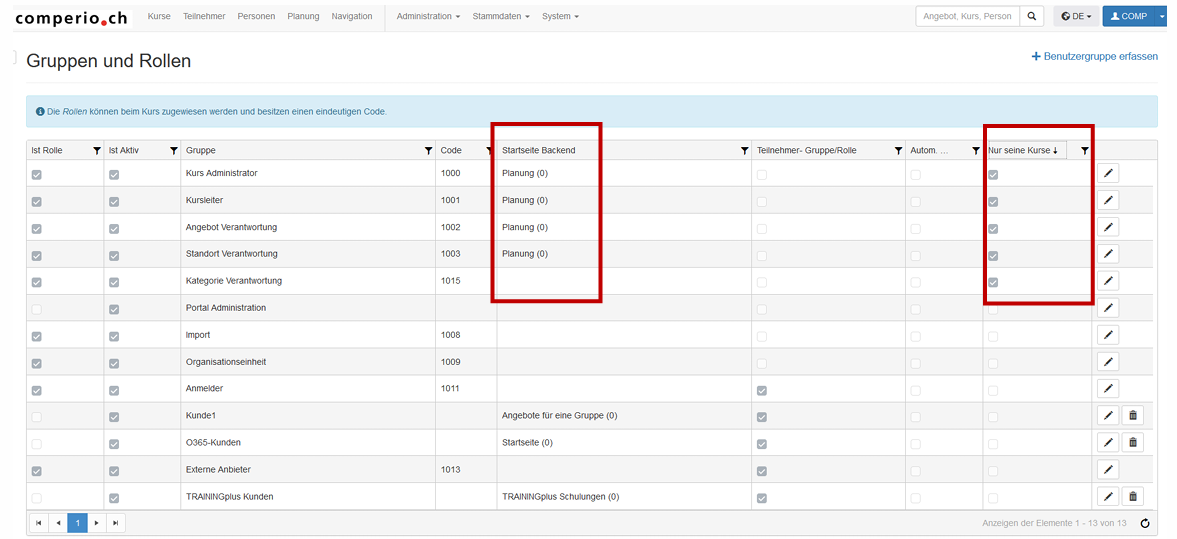Screen dimensions: 1177x539
Task: Toggle Ist Rolle checkbox for Portal Administration
Action: click(37, 309)
